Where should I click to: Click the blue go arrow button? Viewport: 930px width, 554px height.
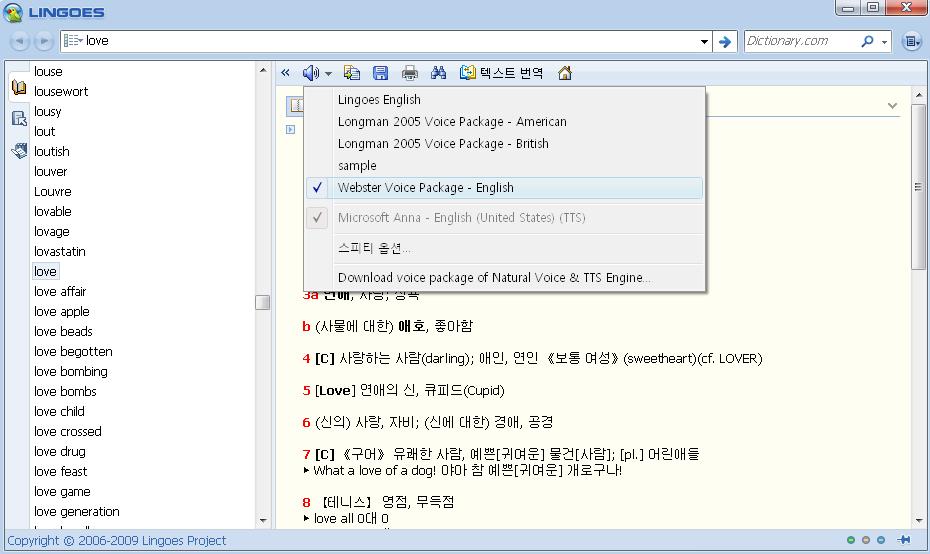[x=725, y=42]
